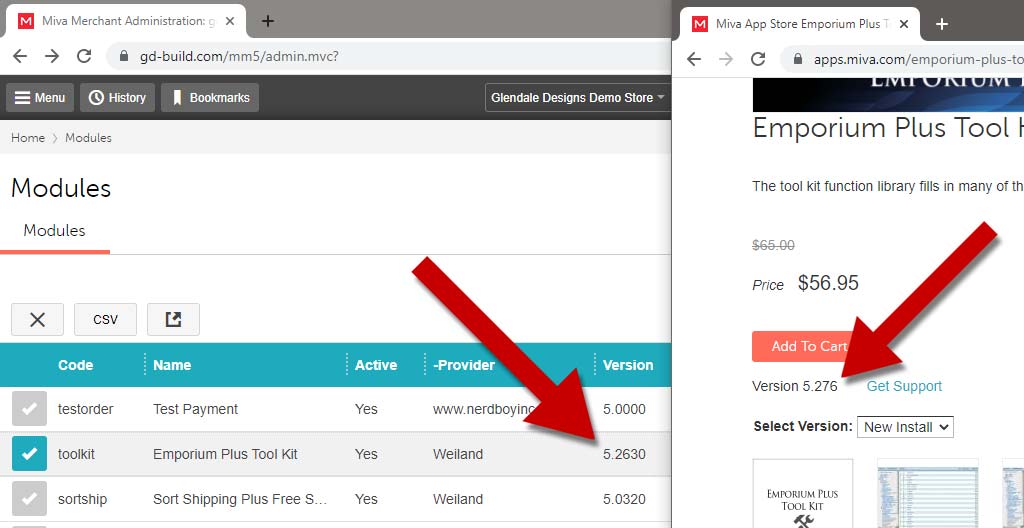Click forward arrow in Miva Merchant Administration window
Screen dimensions: 1024x528
[52, 56]
